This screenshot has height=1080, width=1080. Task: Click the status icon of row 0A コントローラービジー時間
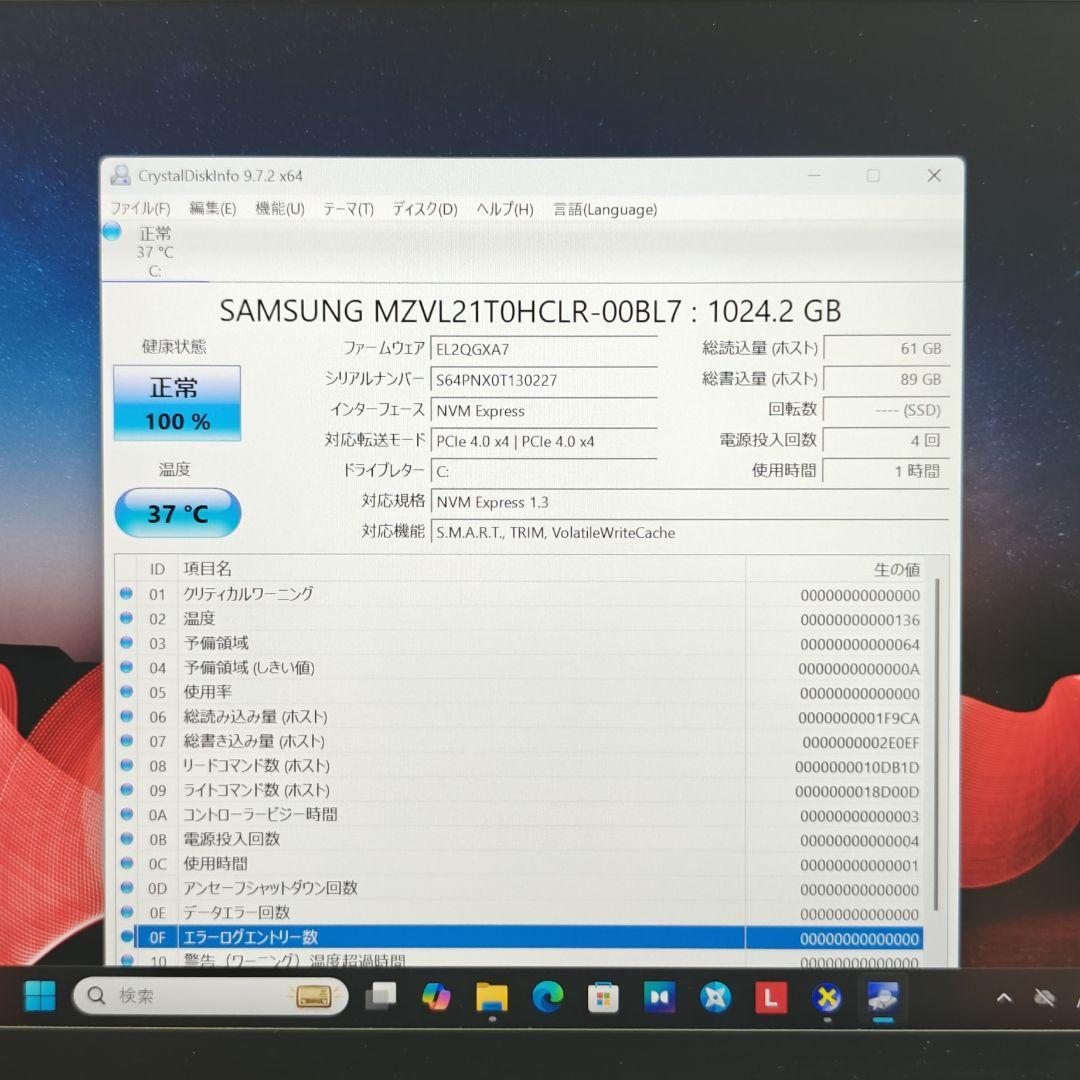pyautogui.click(x=126, y=814)
